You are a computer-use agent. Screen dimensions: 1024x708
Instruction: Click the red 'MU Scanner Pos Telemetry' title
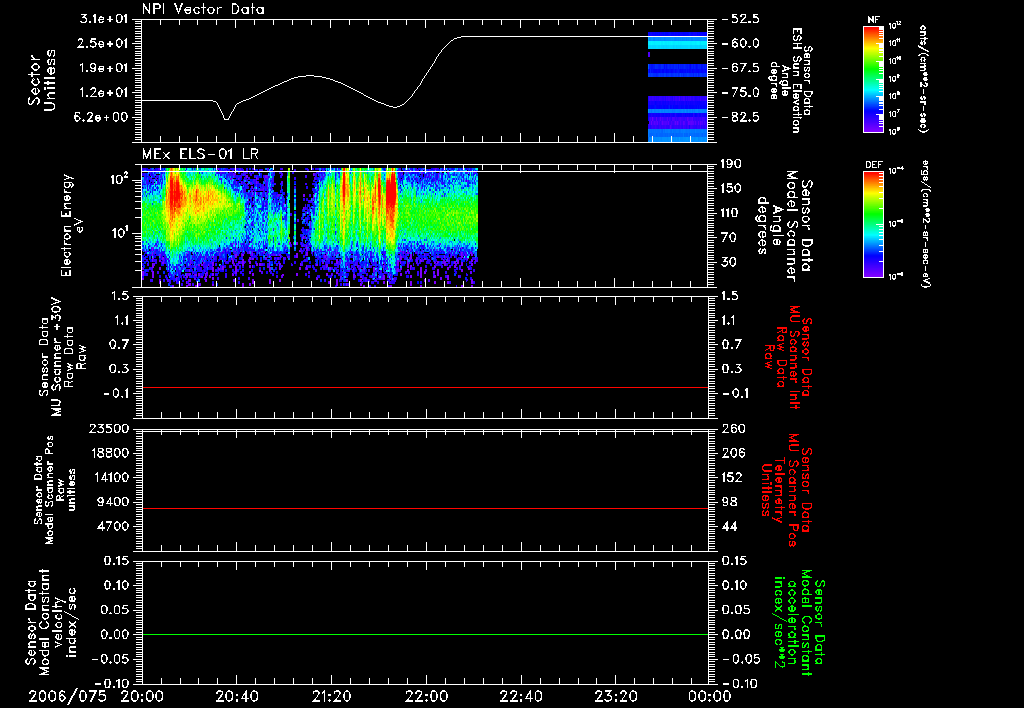coord(787,490)
